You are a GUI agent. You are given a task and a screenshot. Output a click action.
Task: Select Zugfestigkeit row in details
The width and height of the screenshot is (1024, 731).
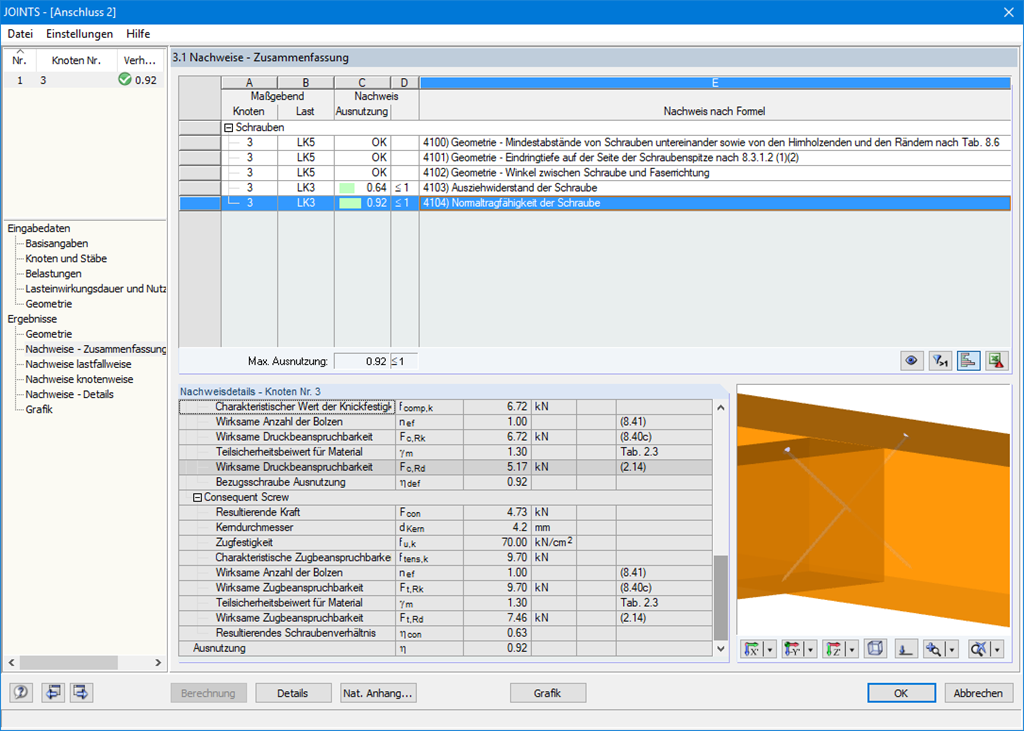[445, 542]
